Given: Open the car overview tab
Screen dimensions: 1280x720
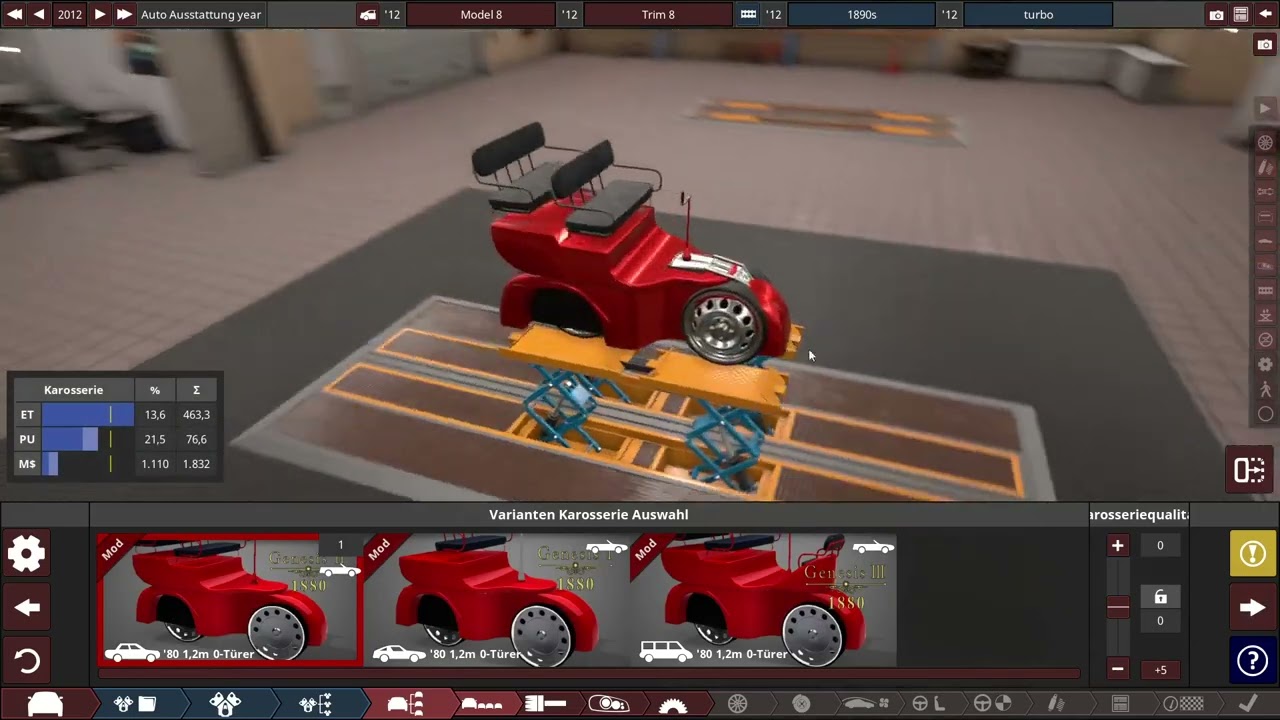Looking at the screenshot, I should click(x=45, y=704).
